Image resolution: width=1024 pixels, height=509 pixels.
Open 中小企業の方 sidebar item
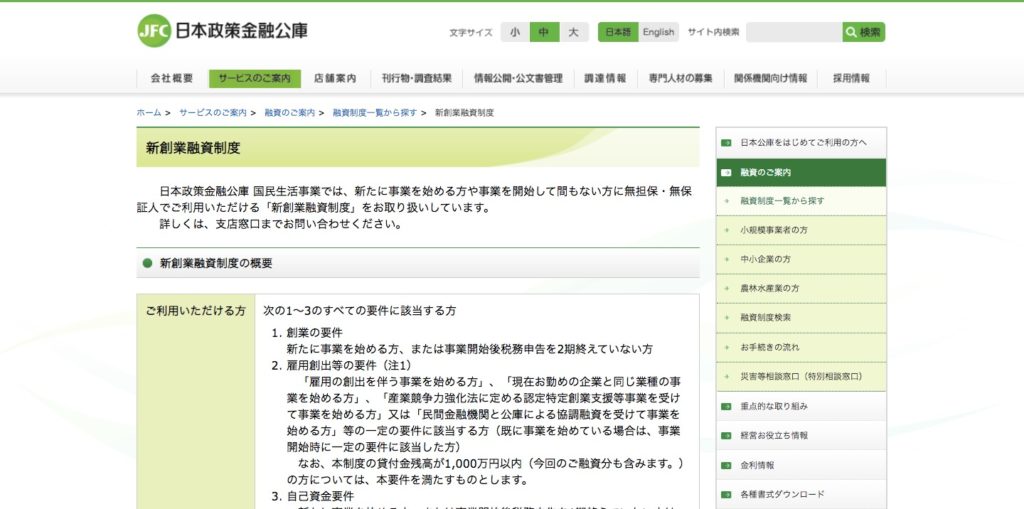801,259
